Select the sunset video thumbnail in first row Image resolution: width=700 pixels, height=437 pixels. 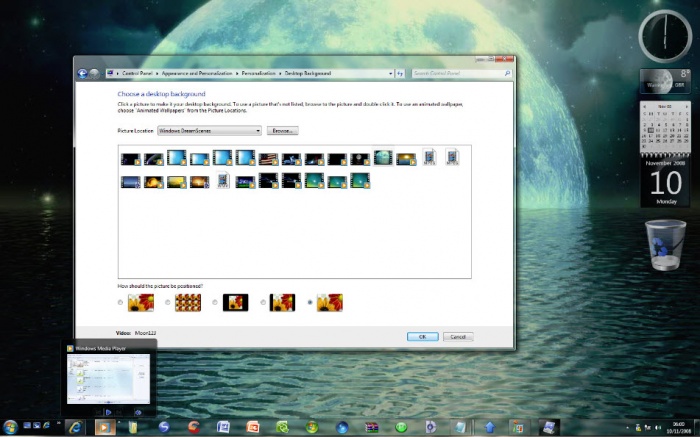pos(406,159)
